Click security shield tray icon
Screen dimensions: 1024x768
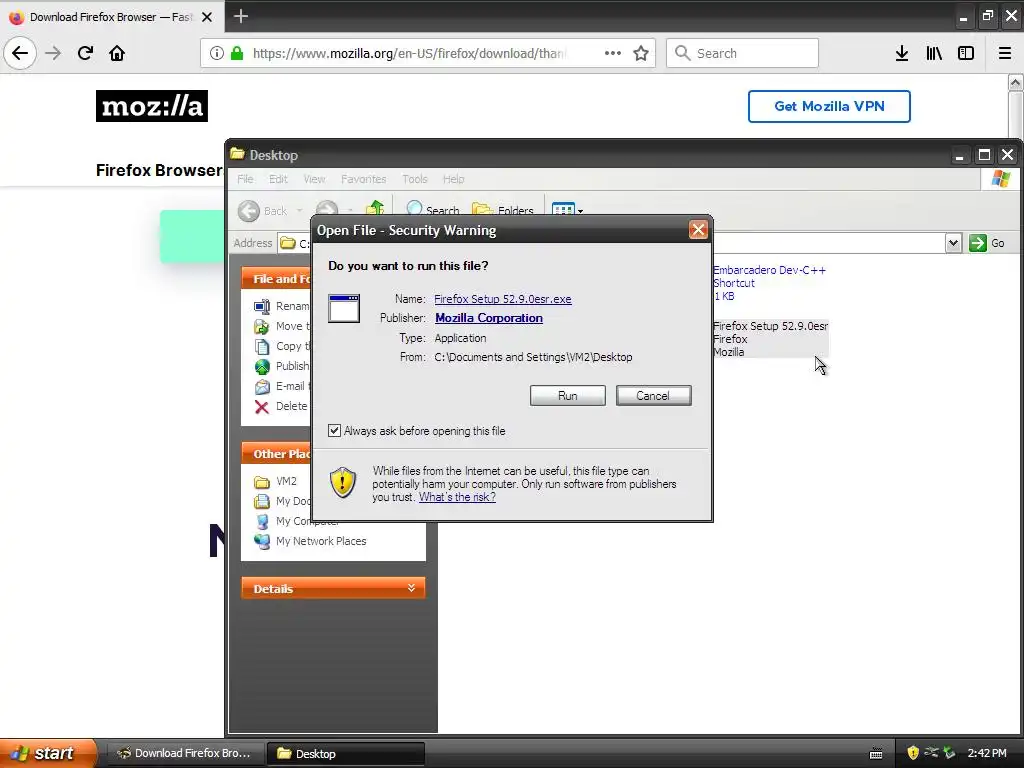pyautogui.click(x=912, y=753)
